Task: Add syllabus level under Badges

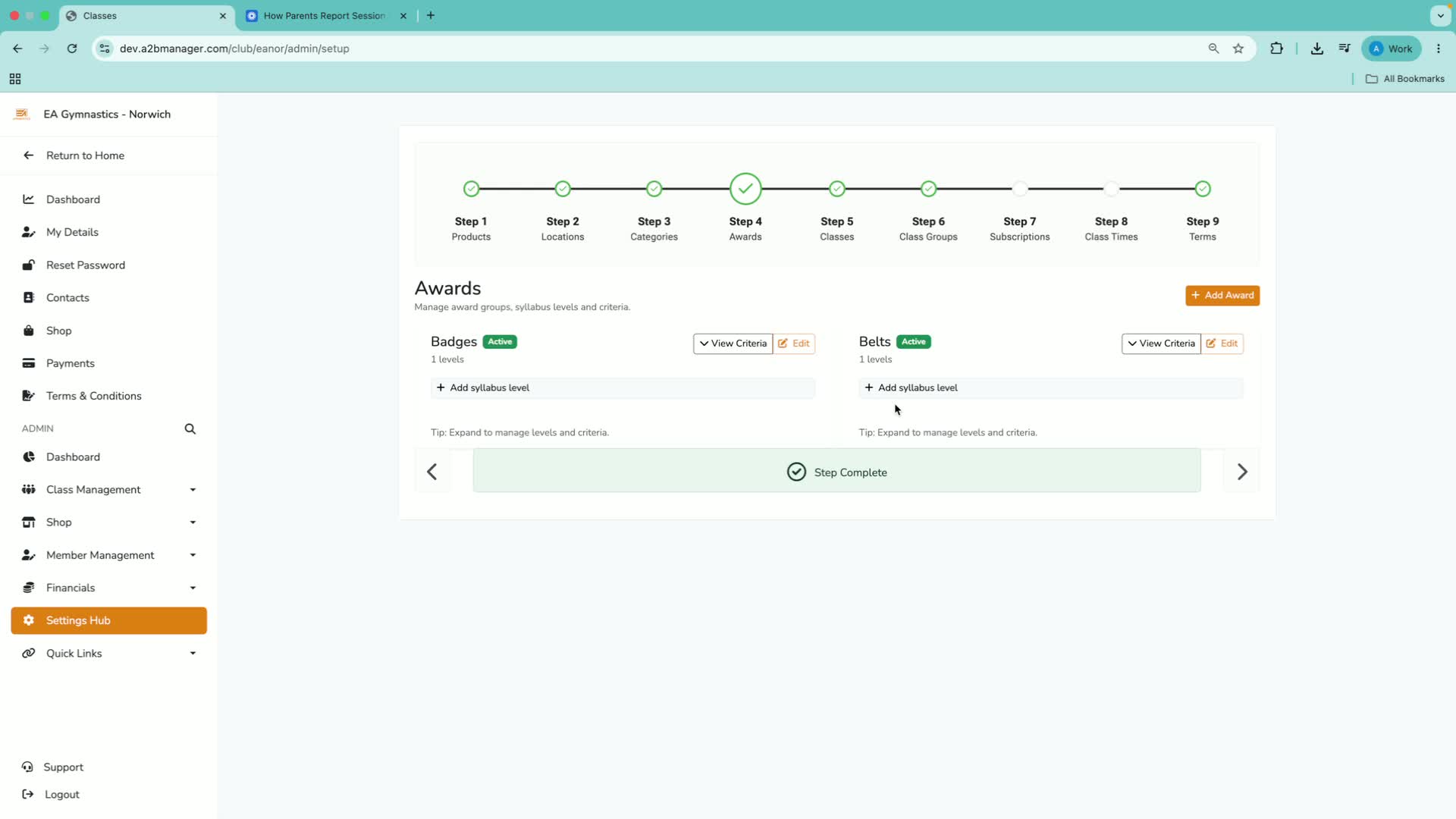Action: coord(623,388)
